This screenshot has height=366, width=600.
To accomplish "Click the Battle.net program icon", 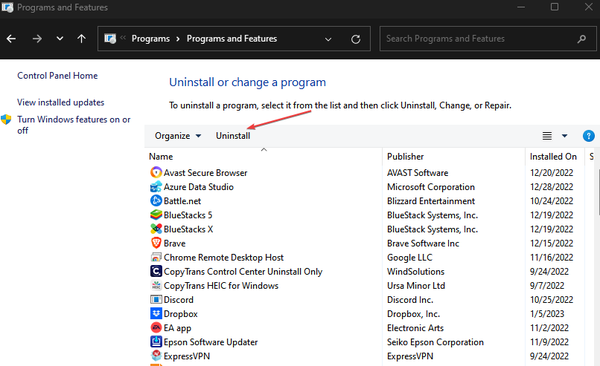I will 156,201.
